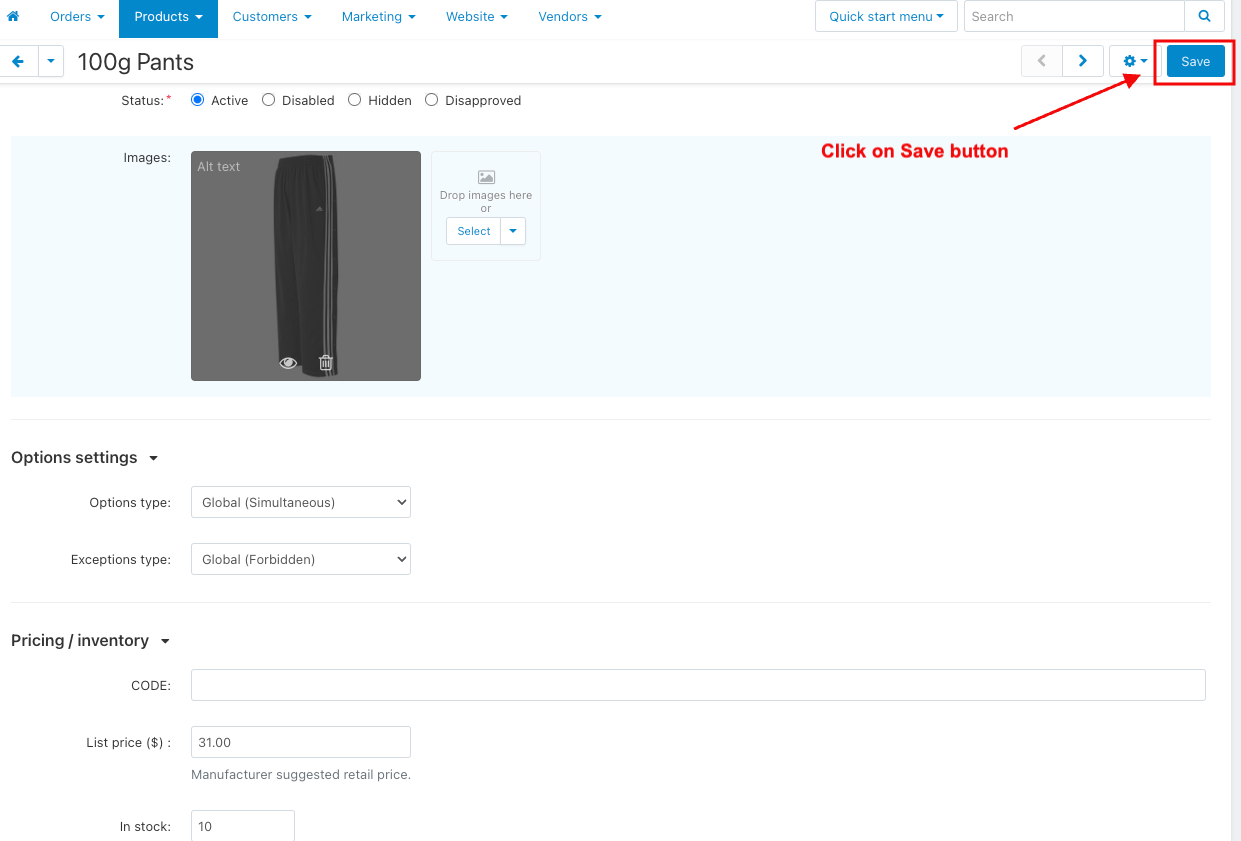Click the List price field
Screen dimensions: 1241x841
[301, 742]
